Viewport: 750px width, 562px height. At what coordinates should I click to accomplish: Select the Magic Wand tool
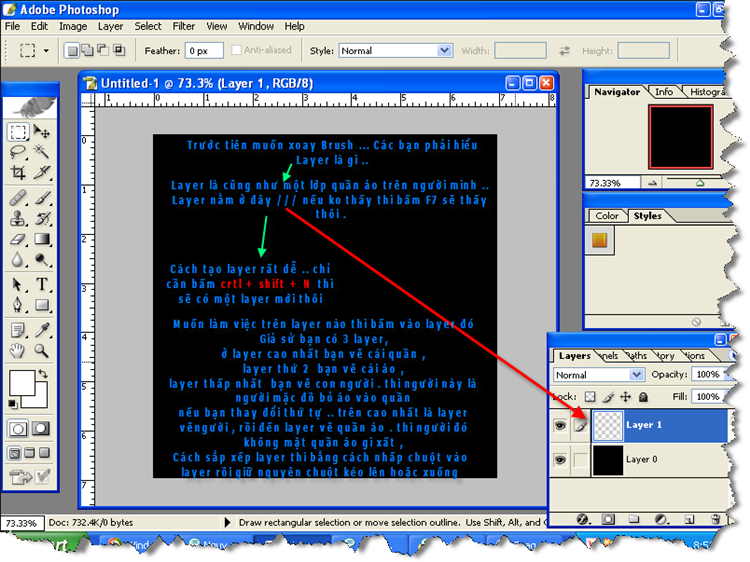tap(42, 152)
